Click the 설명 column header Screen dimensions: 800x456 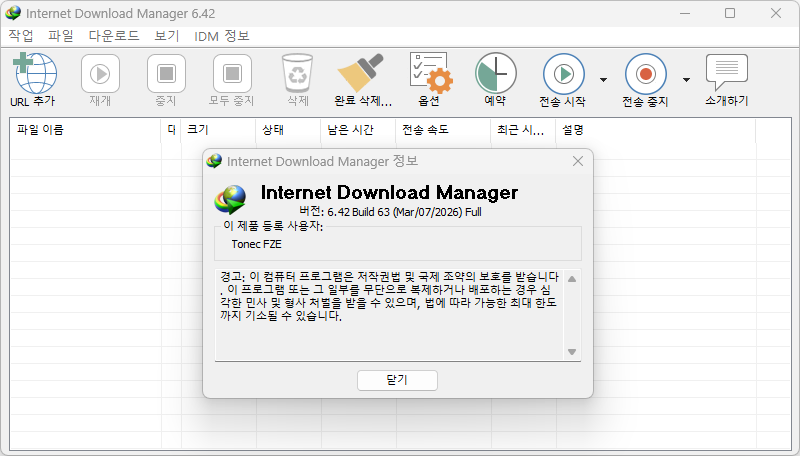tap(656, 130)
